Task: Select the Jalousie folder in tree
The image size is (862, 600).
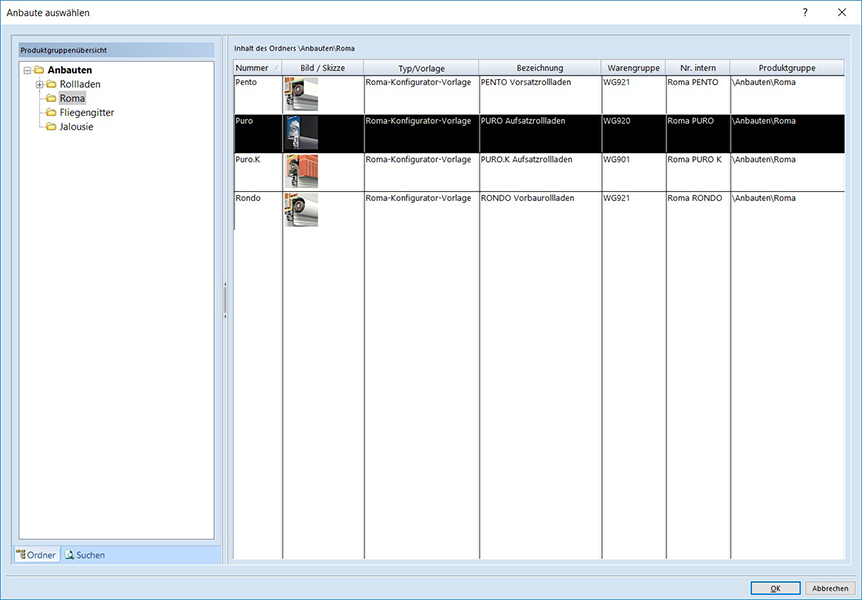Action: pyautogui.click(x=76, y=126)
